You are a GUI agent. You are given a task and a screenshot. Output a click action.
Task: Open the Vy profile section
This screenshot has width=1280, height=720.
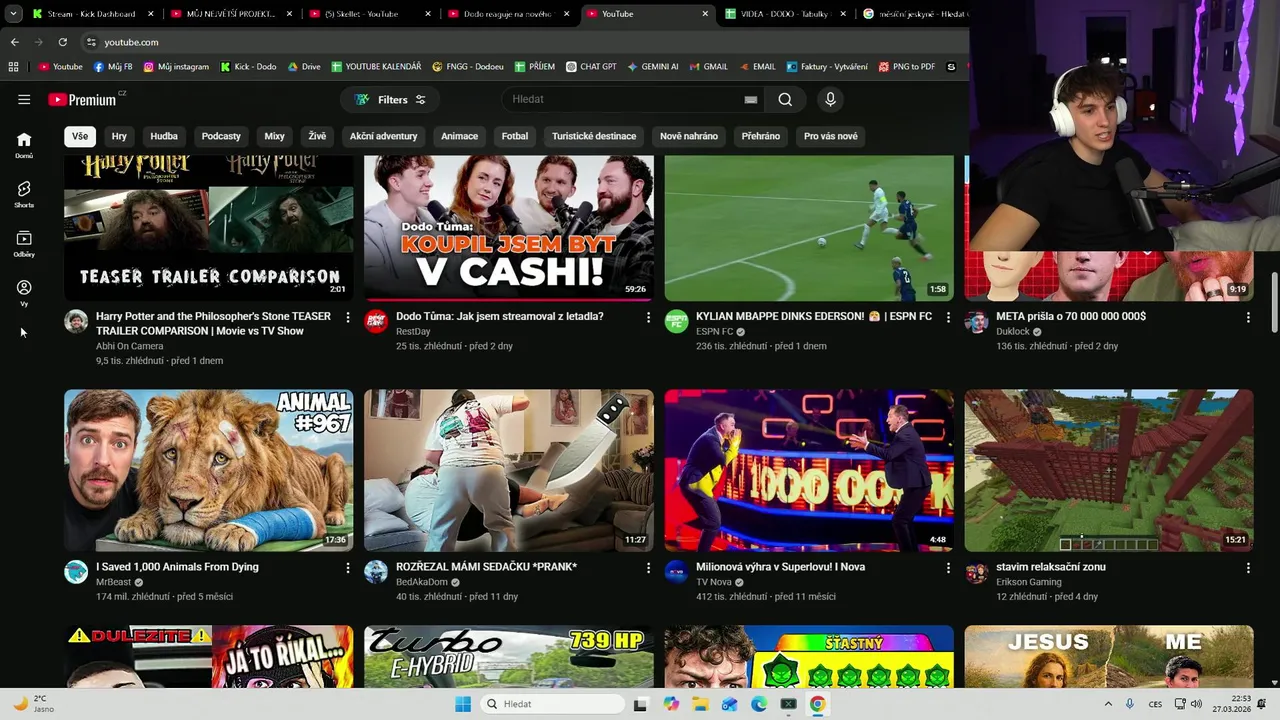(24, 292)
